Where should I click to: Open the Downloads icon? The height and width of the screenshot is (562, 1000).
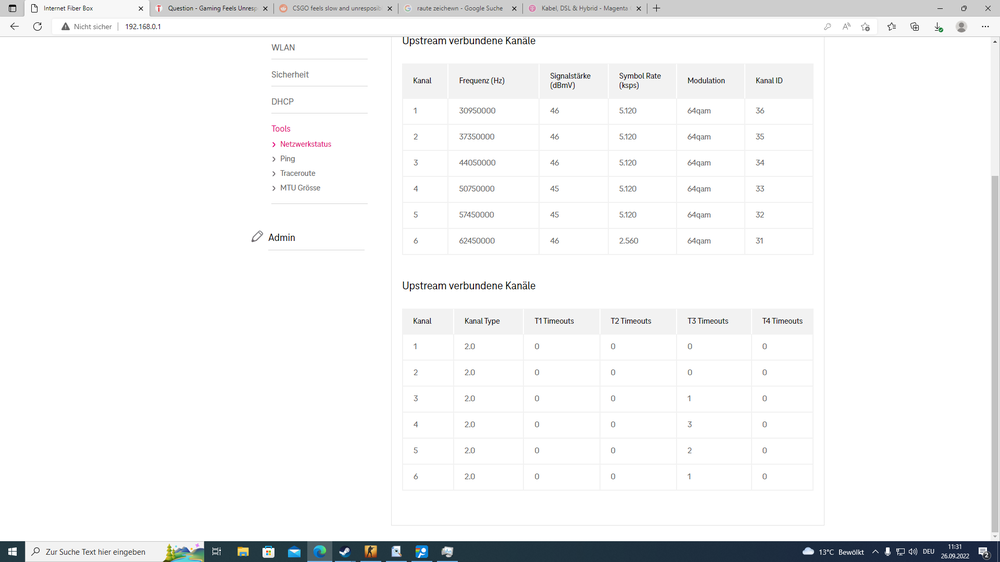[938, 27]
